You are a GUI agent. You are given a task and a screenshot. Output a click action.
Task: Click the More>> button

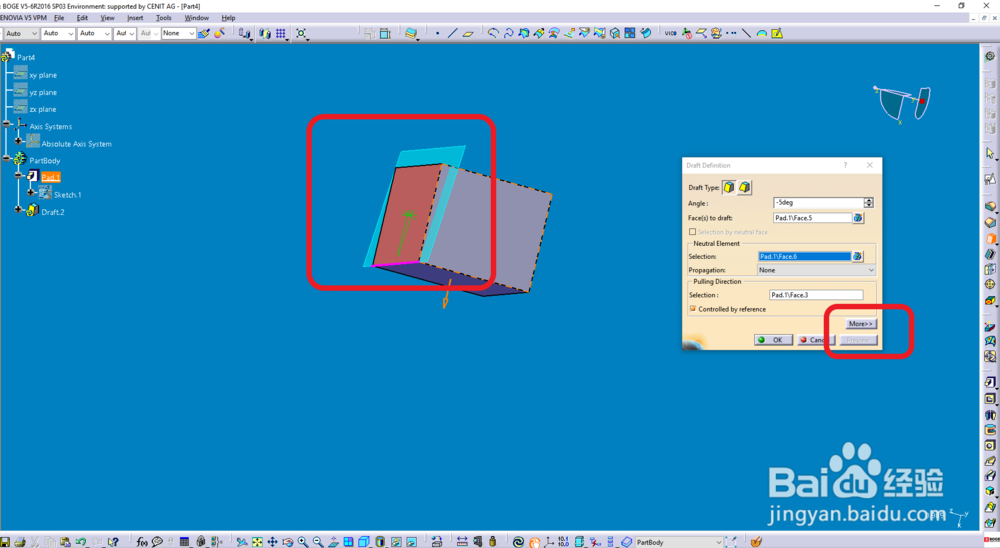[860, 324]
